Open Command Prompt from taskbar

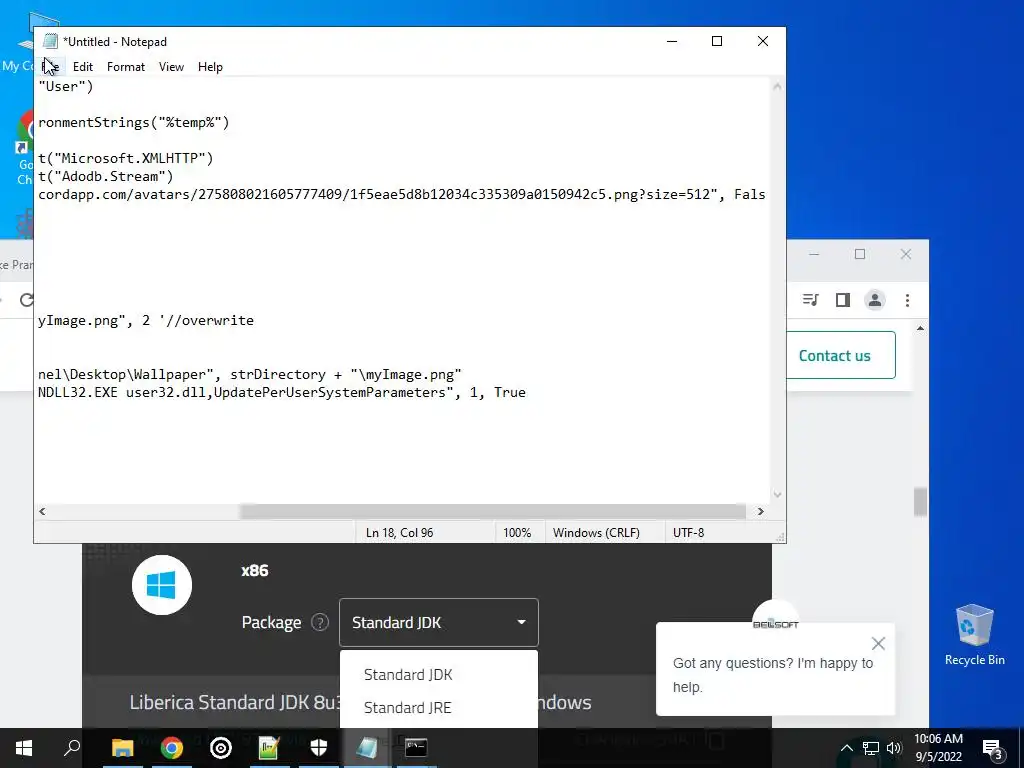[x=416, y=748]
